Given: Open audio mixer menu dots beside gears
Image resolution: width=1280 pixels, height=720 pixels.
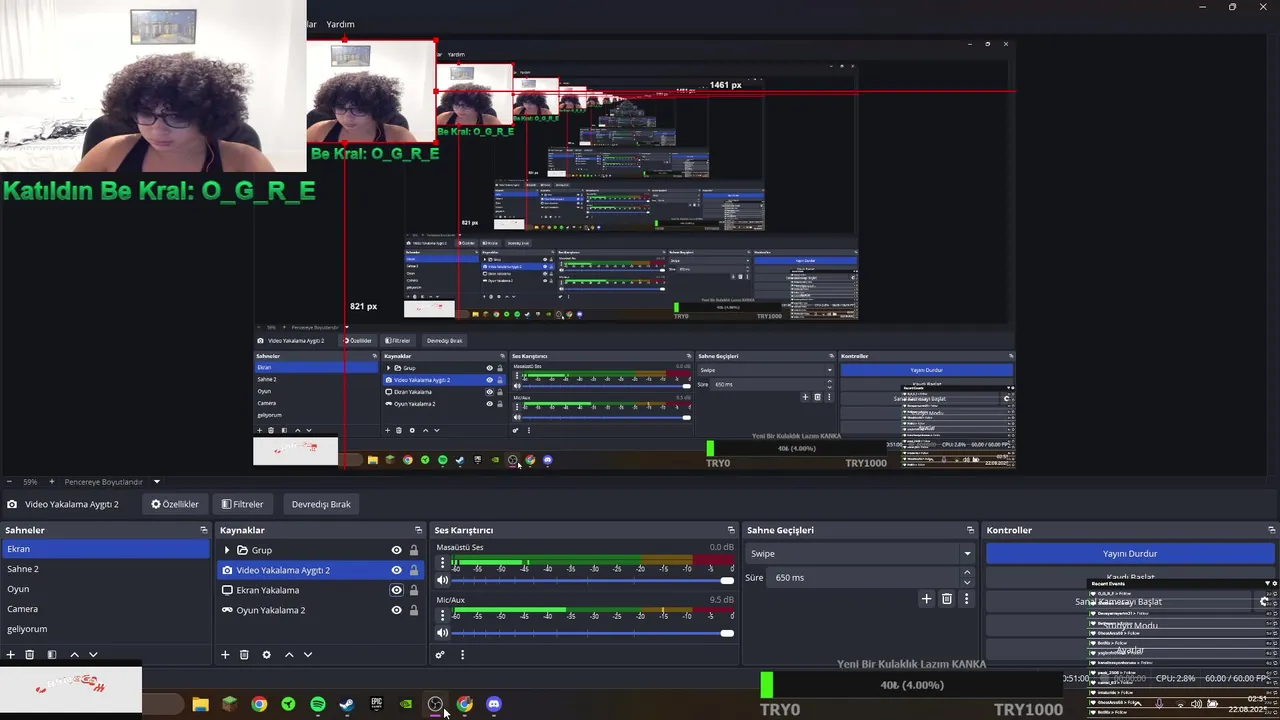Looking at the screenshot, I should 462,654.
